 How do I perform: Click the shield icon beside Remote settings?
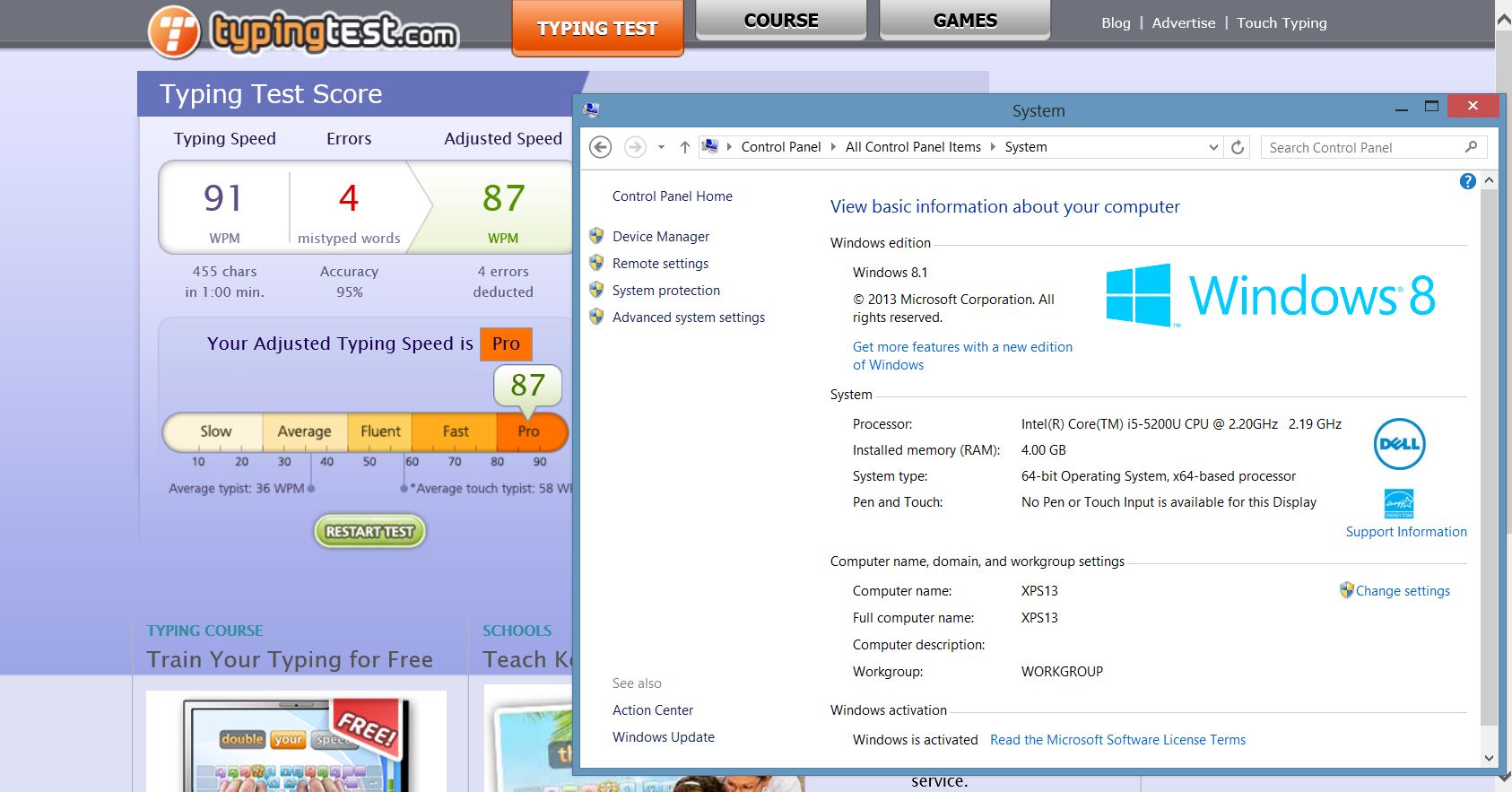pos(596,263)
